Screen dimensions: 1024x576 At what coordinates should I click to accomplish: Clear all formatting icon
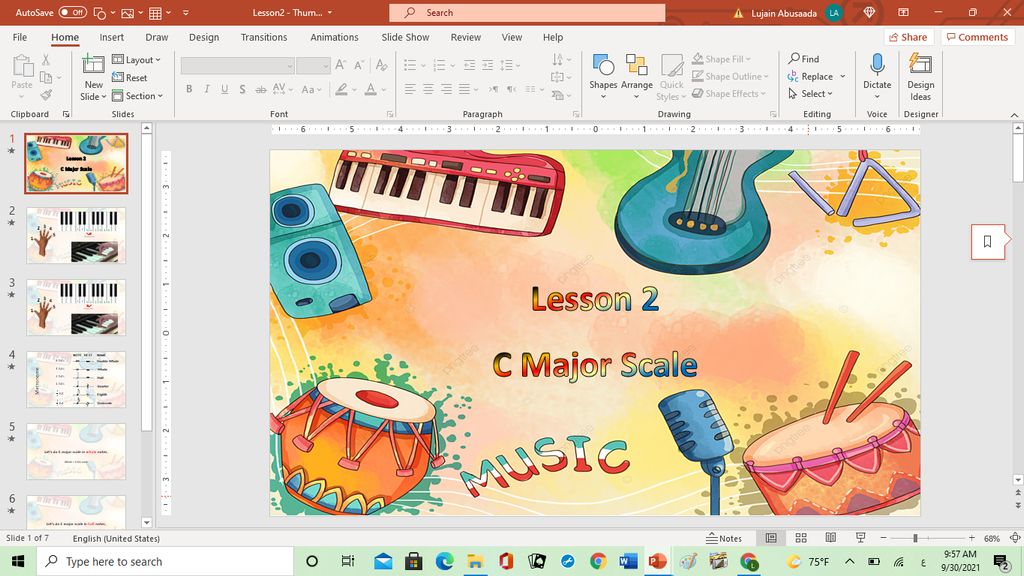381,65
